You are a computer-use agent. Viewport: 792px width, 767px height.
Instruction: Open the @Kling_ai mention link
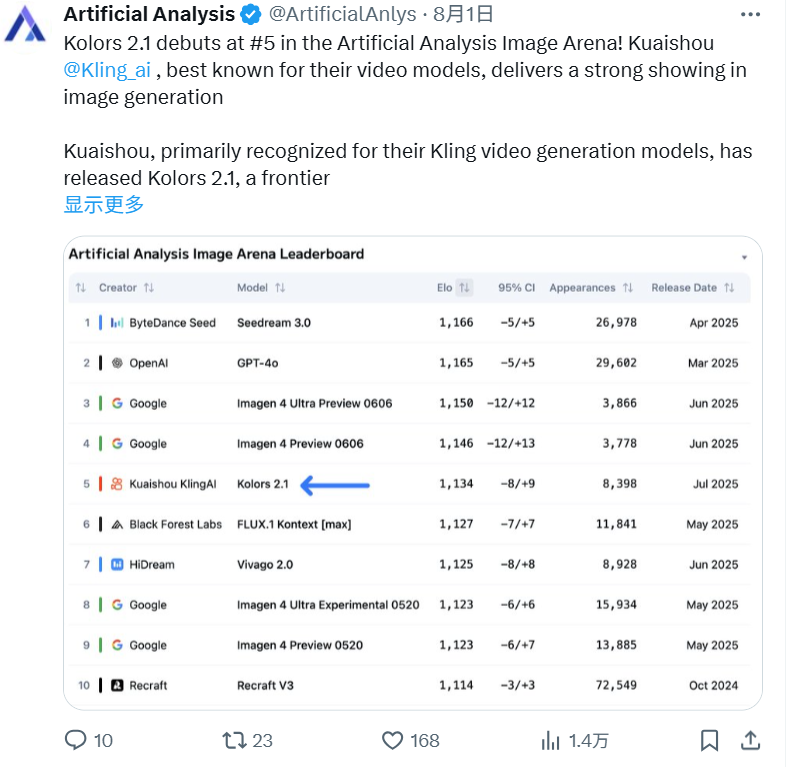point(107,70)
